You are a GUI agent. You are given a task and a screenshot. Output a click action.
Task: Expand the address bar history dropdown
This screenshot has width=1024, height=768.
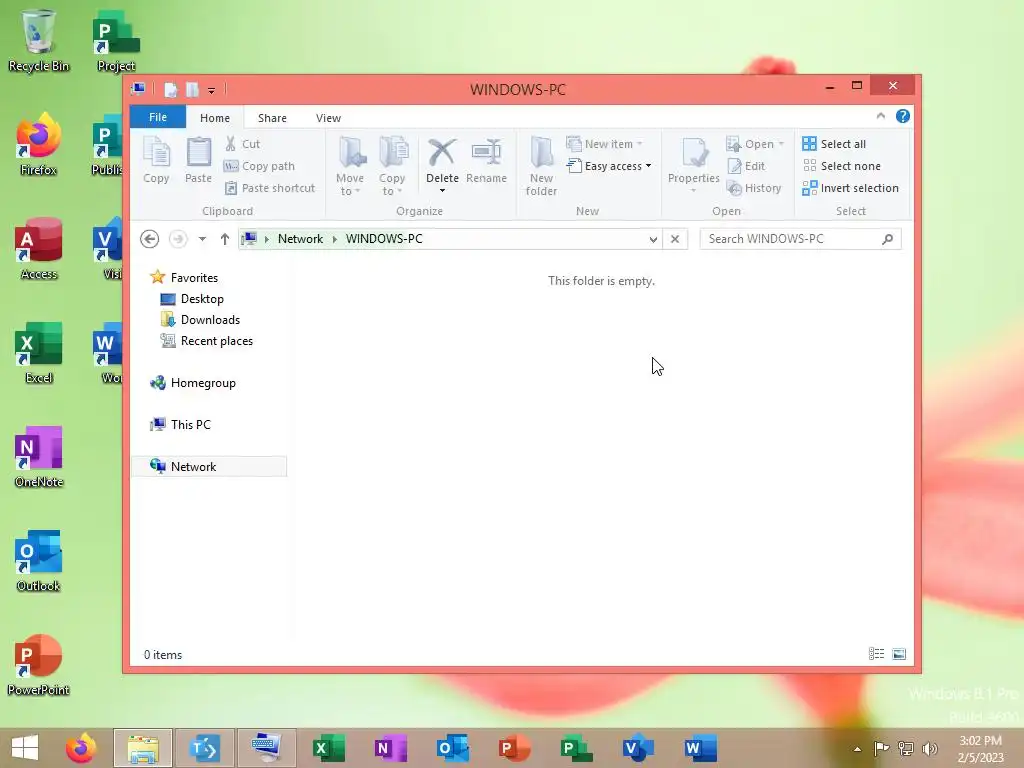tap(653, 240)
